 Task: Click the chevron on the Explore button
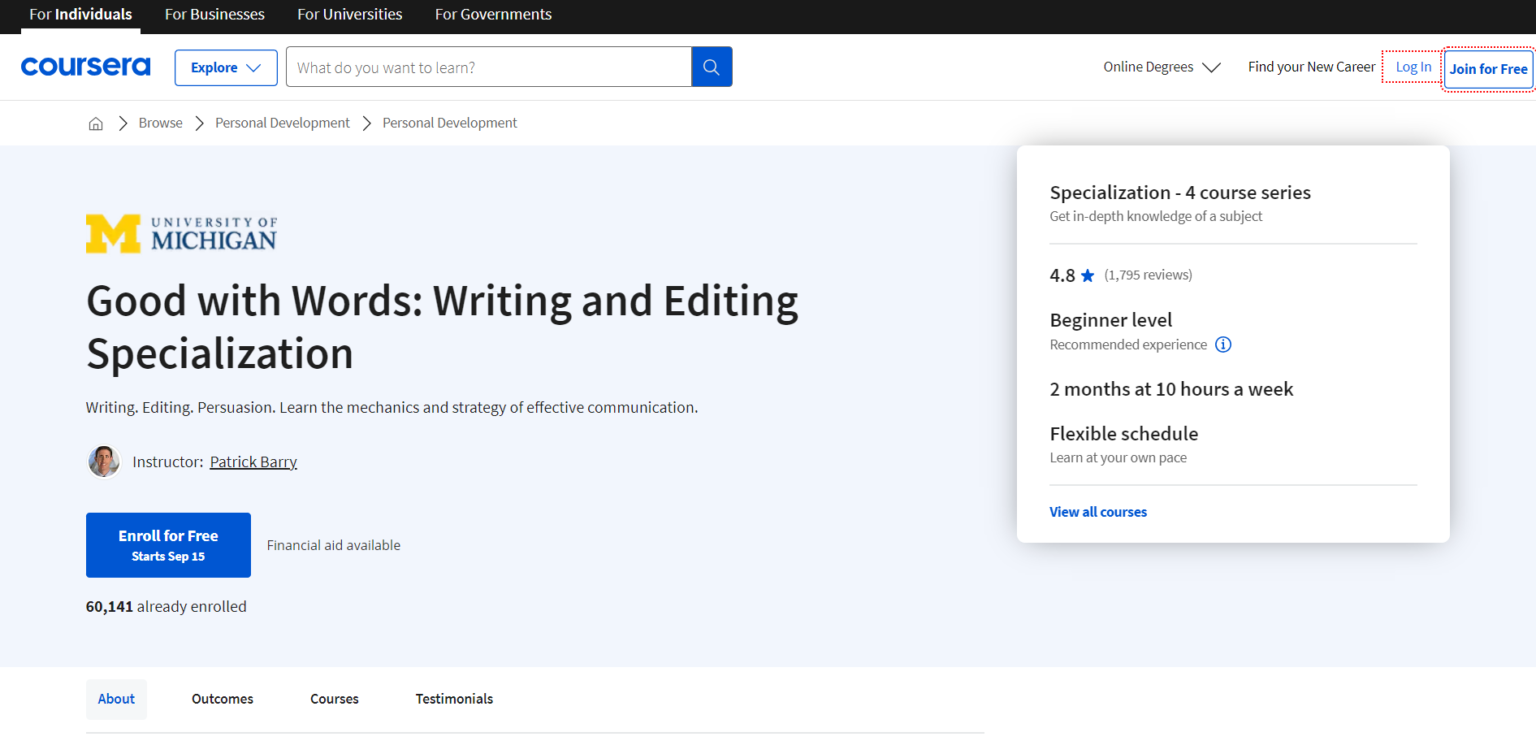click(x=253, y=67)
